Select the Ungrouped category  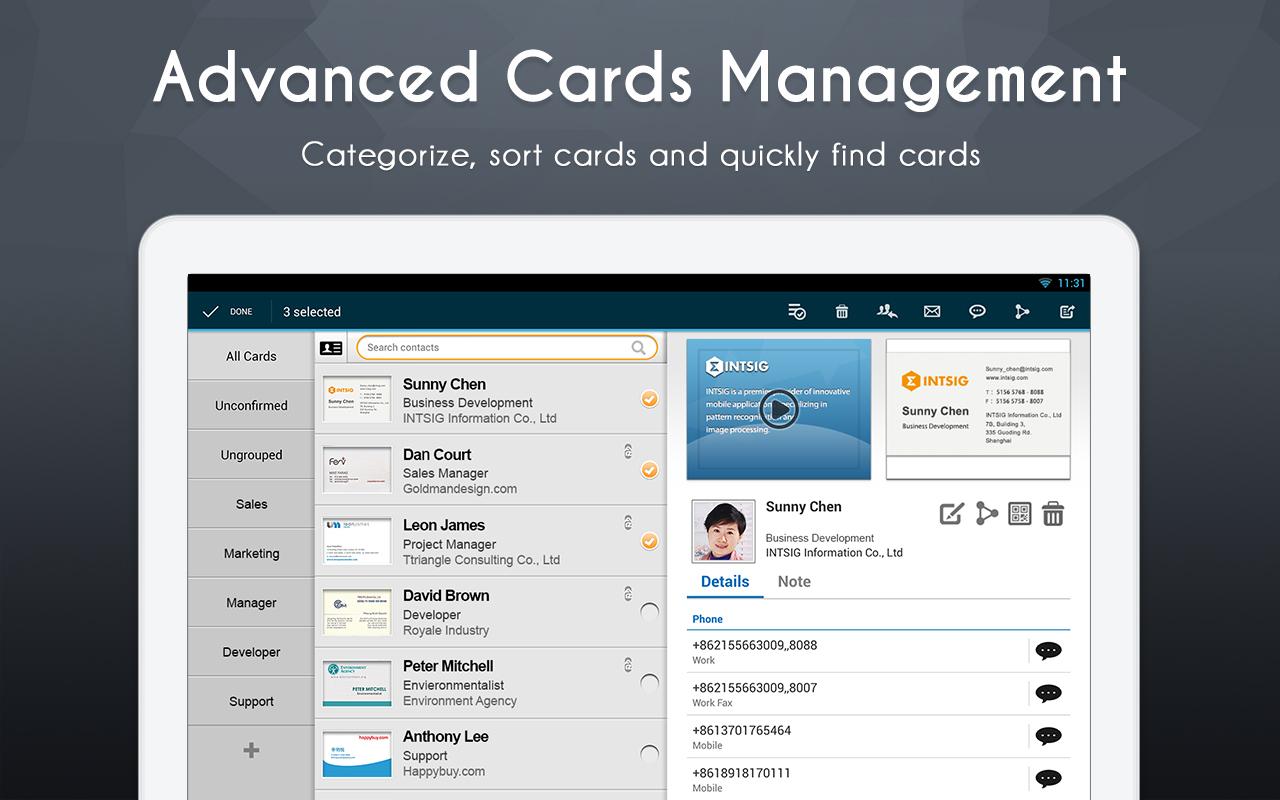pos(251,455)
